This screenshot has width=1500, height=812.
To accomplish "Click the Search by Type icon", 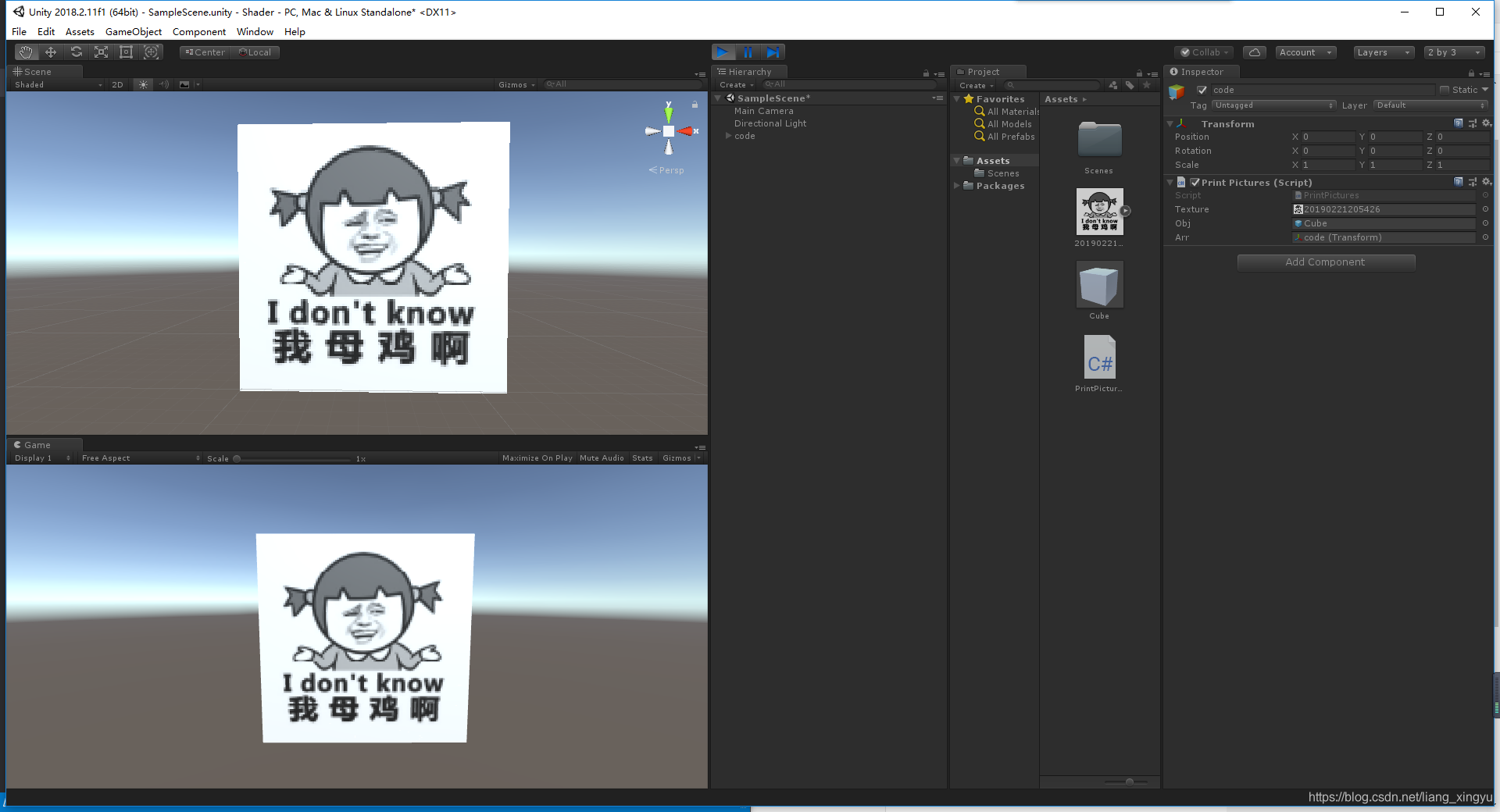I will coord(1112,85).
